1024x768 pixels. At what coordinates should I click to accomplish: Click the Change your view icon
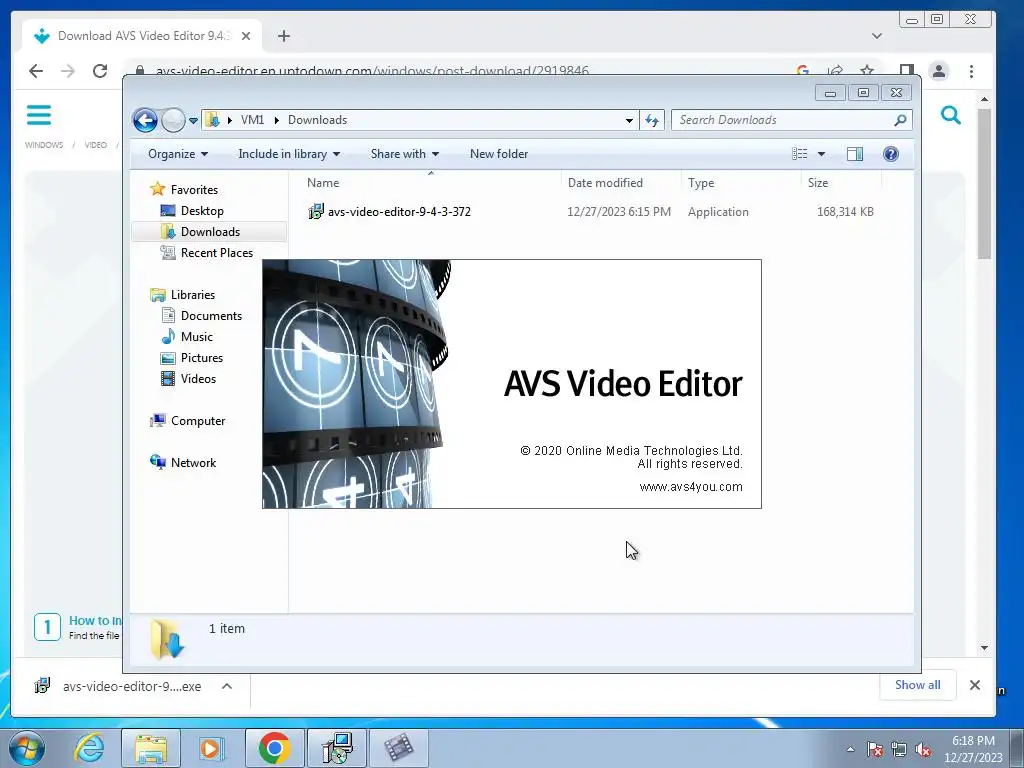tap(800, 154)
